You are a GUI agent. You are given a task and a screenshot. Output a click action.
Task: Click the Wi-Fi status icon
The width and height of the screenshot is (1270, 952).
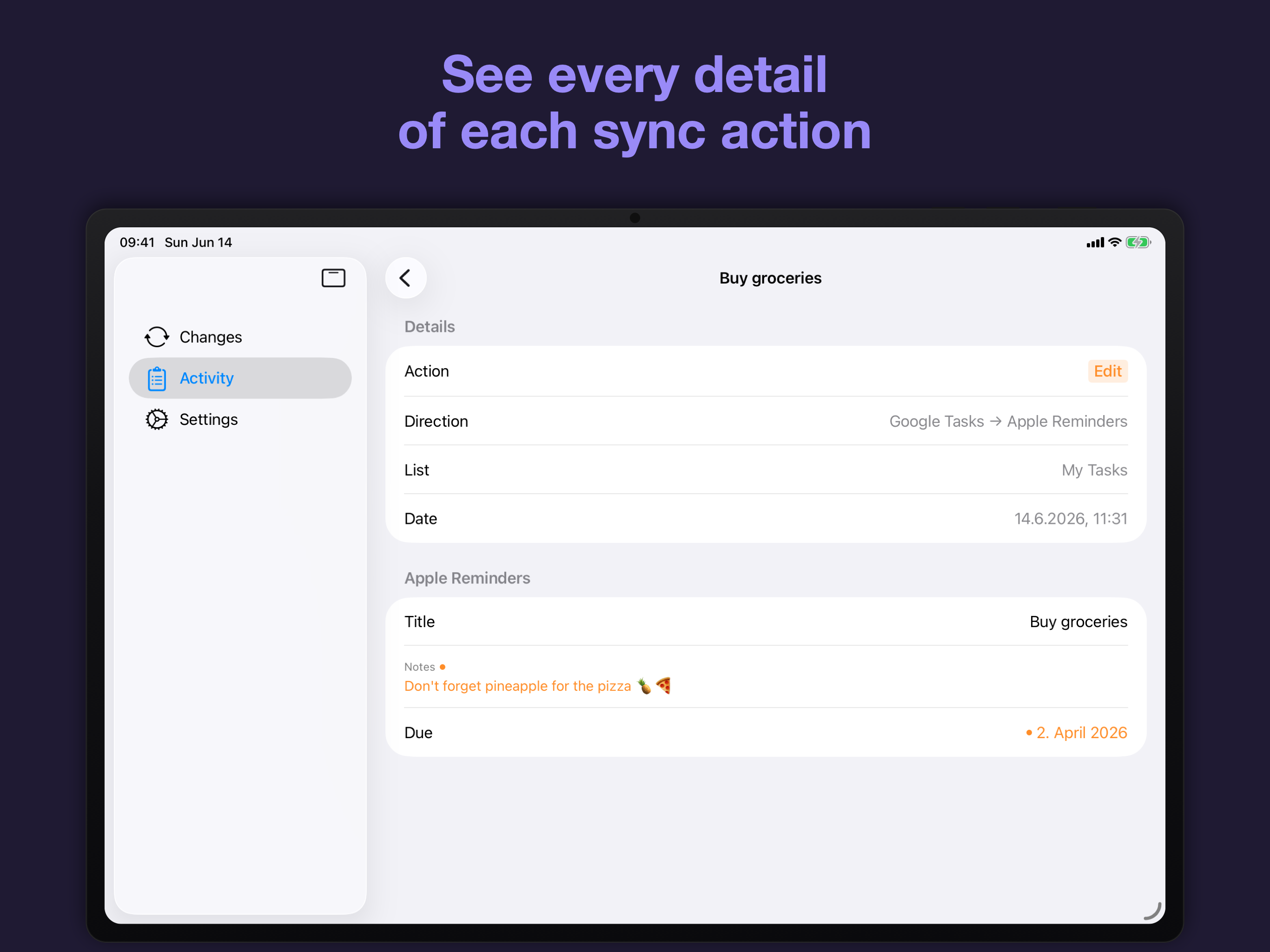click(x=1114, y=242)
